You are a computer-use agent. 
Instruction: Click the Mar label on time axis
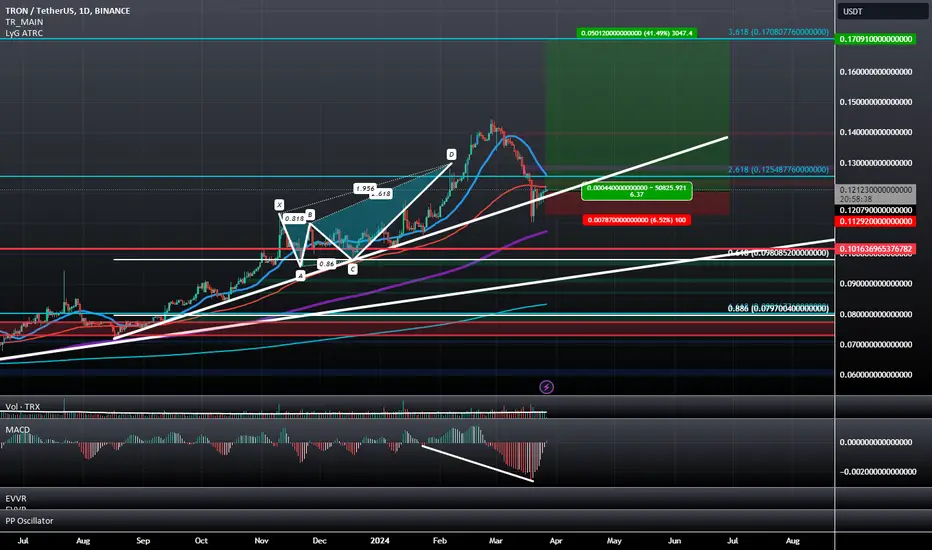pos(496,540)
